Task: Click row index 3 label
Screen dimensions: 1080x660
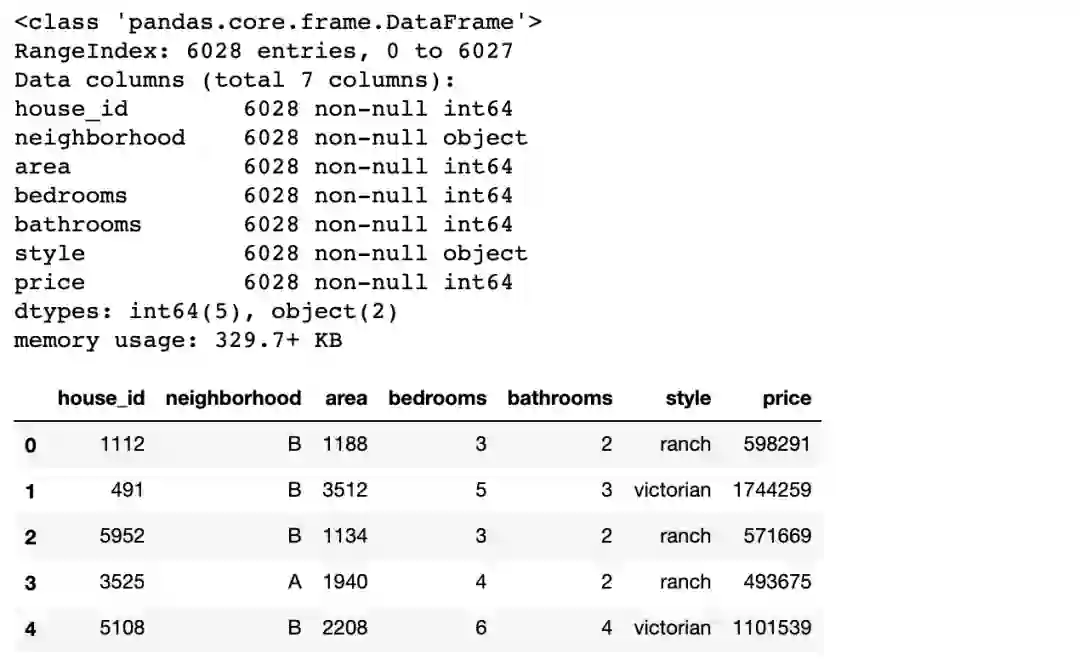Action: point(30,583)
